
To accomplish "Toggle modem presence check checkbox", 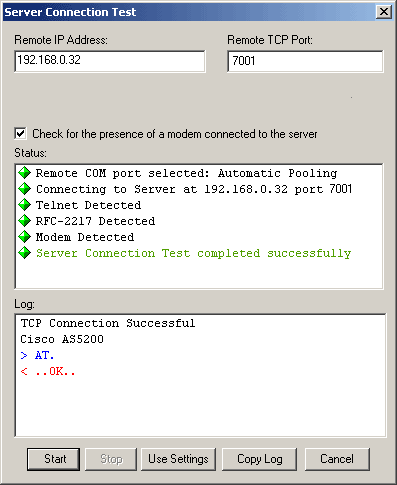I will pyautogui.click(x=20, y=134).
